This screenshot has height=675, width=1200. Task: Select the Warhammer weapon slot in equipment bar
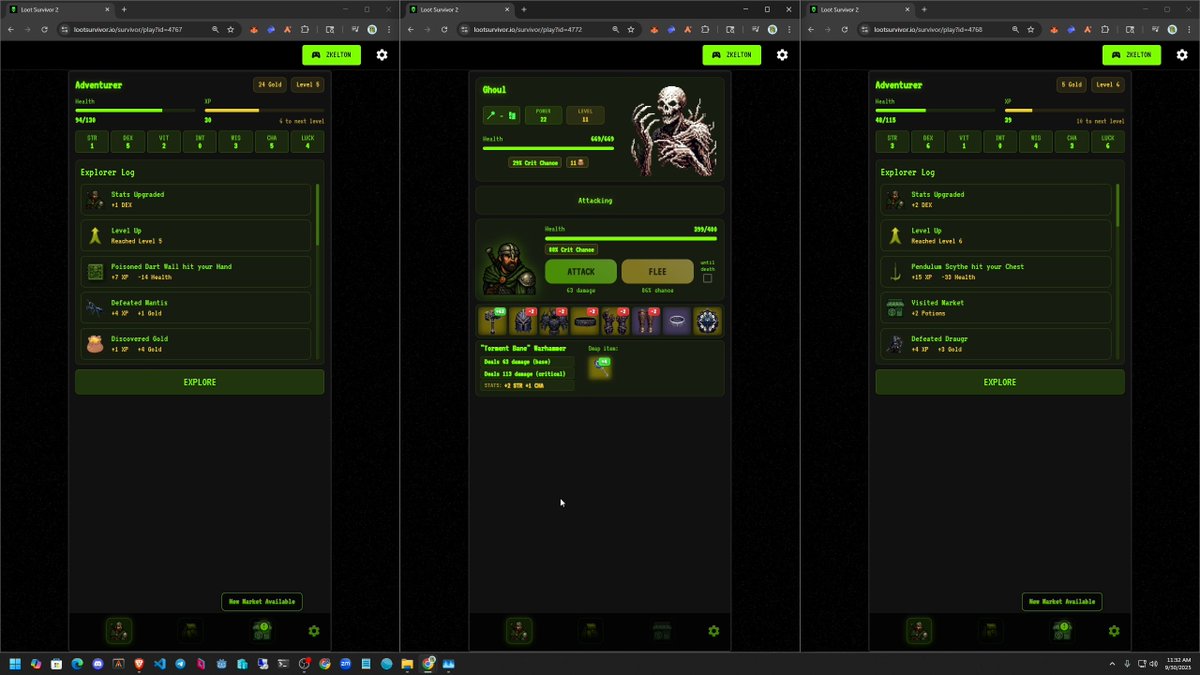[x=494, y=321]
